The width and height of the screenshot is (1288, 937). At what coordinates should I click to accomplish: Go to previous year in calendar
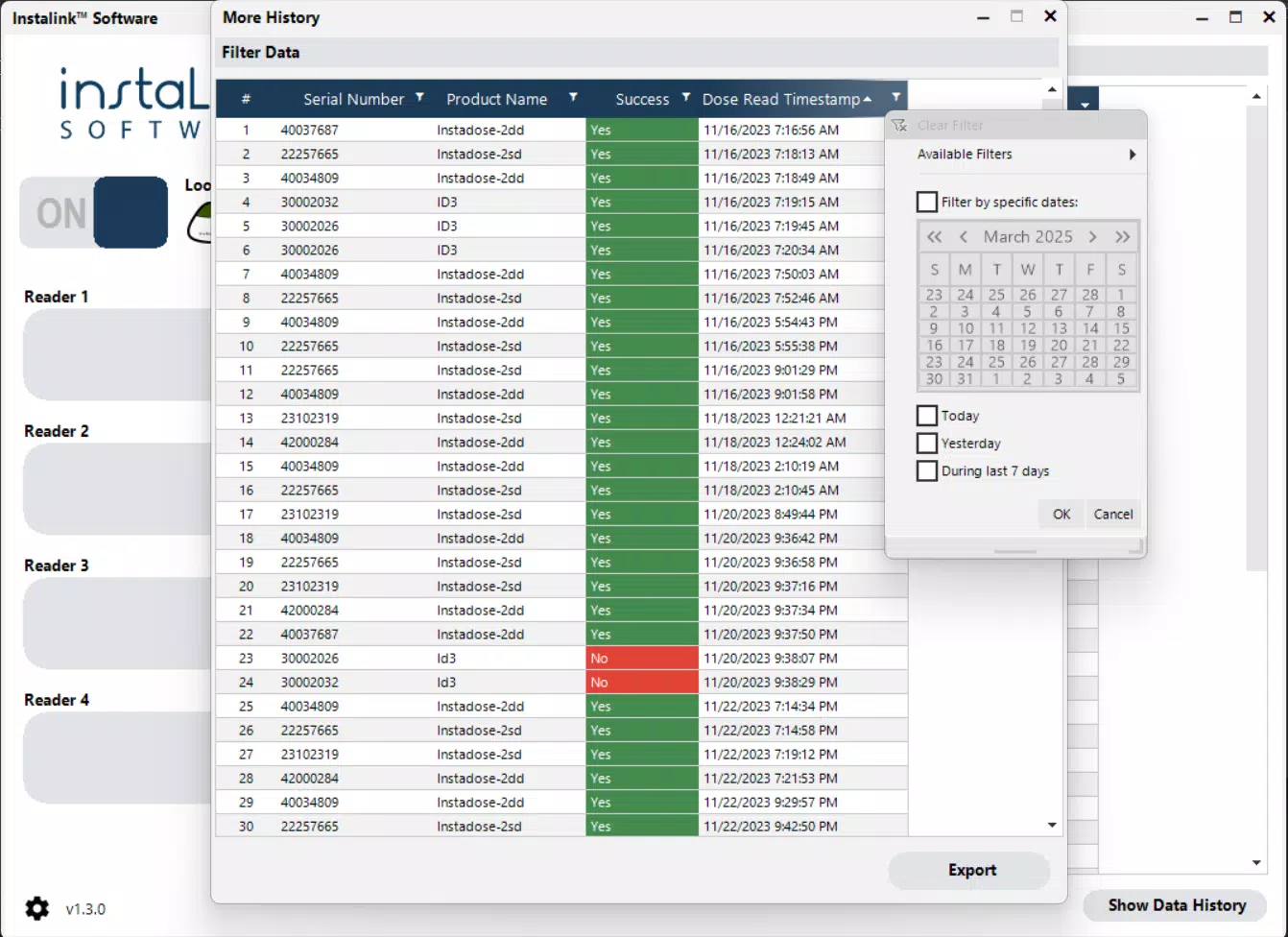(x=934, y=236)
